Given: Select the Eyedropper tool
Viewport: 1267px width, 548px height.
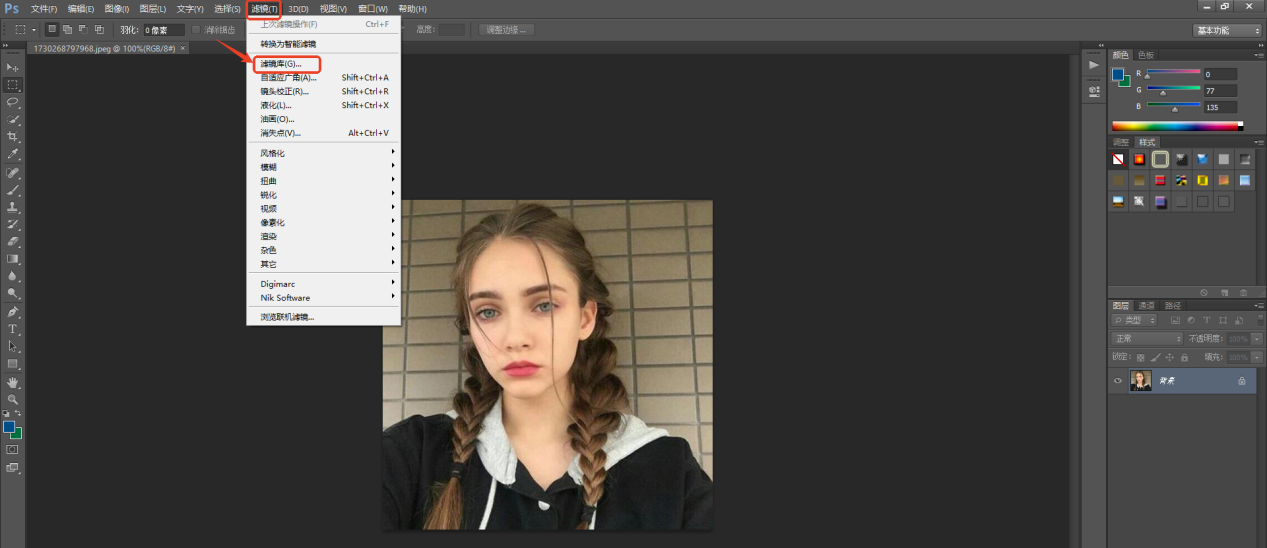Looking at the screenshot, I should tap(13, 155).
